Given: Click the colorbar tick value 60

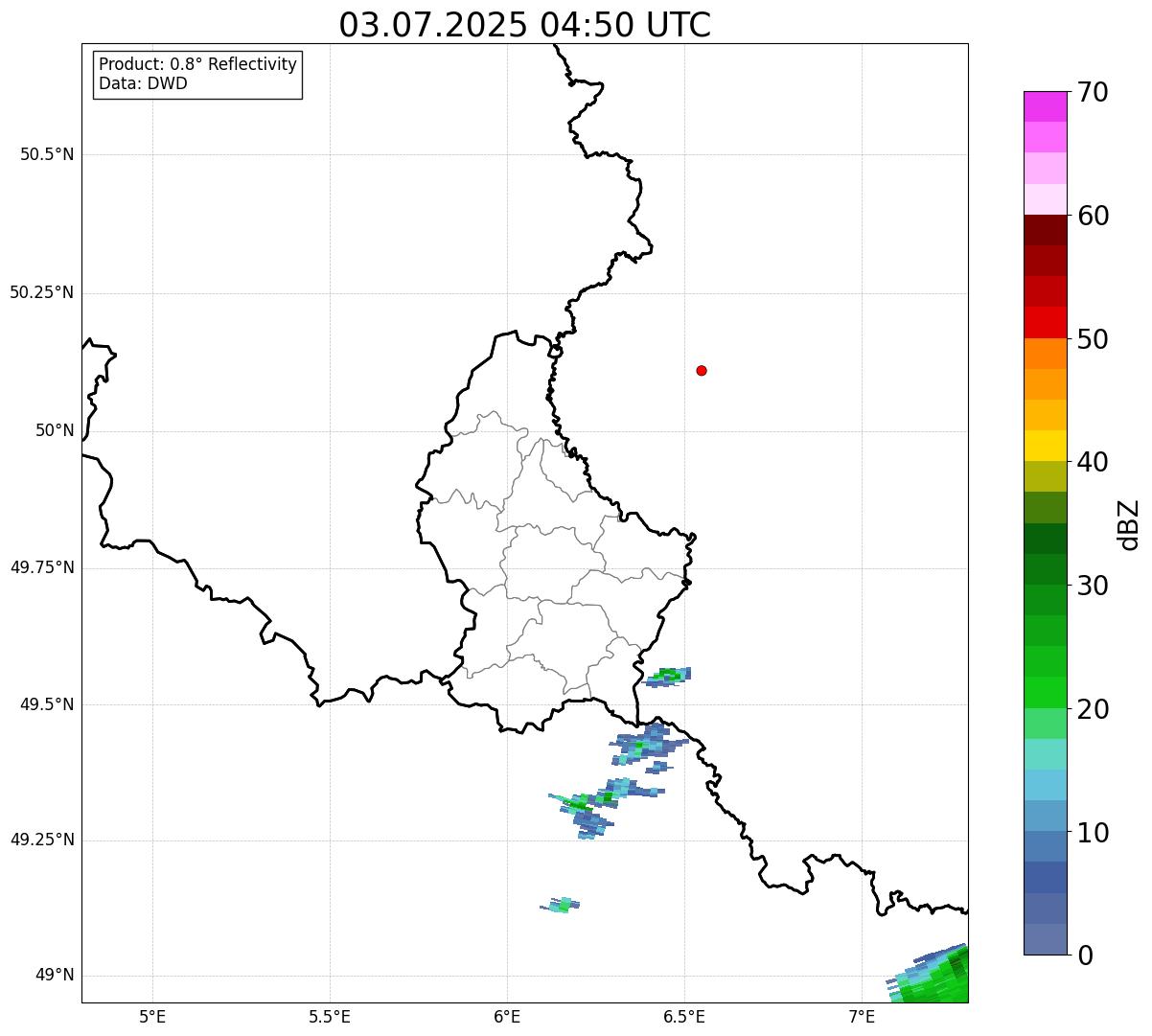Looking at the screenshot, I should [x=1093, y=216].
